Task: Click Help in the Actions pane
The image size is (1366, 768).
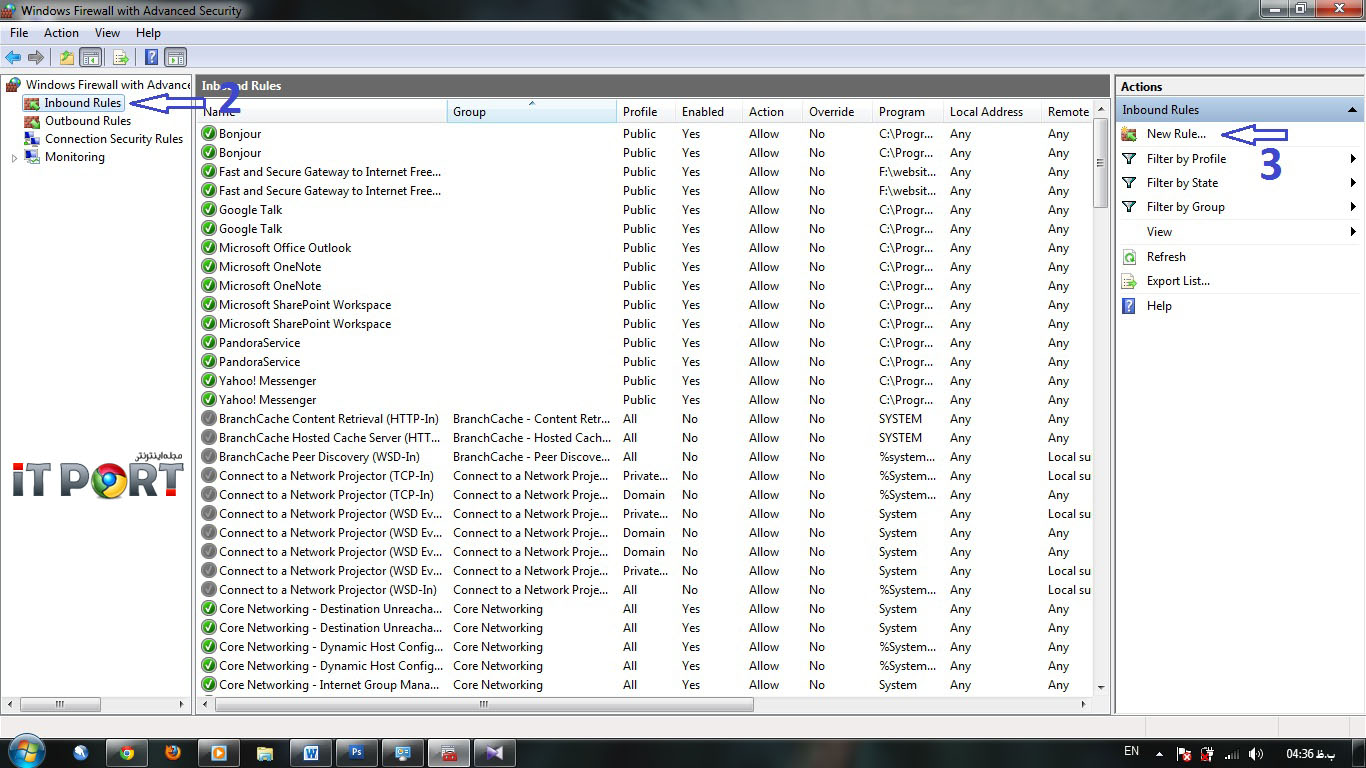Action: click(x=1159, y=306)
